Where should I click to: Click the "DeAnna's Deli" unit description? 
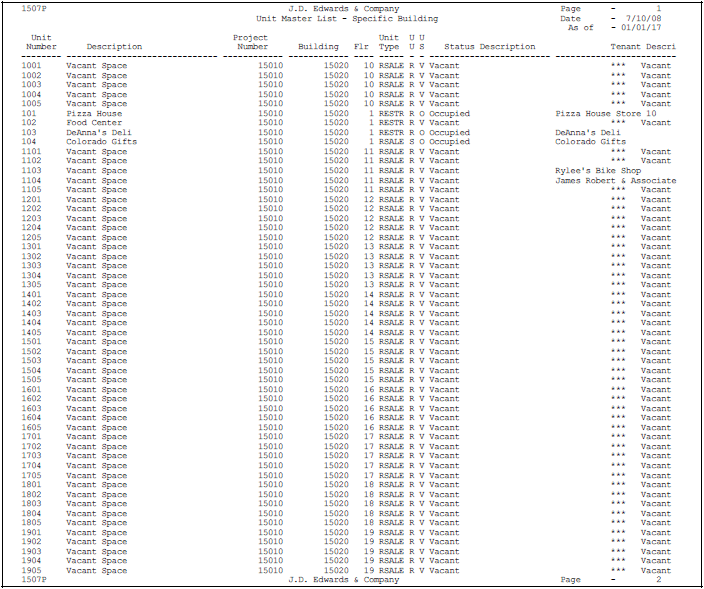point(99,132)
